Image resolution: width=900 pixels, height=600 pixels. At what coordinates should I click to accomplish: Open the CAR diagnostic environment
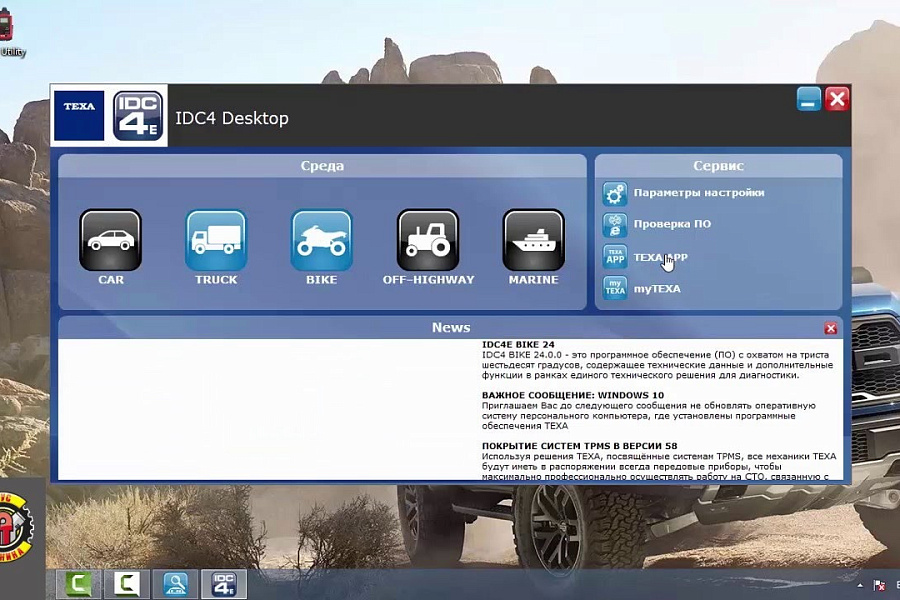(110, 240)
